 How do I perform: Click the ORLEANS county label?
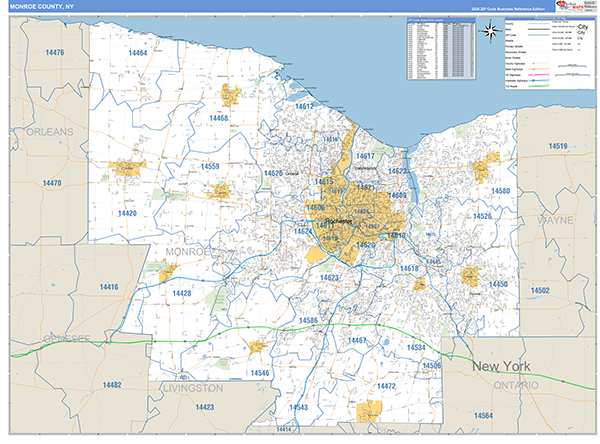point(50,132)
